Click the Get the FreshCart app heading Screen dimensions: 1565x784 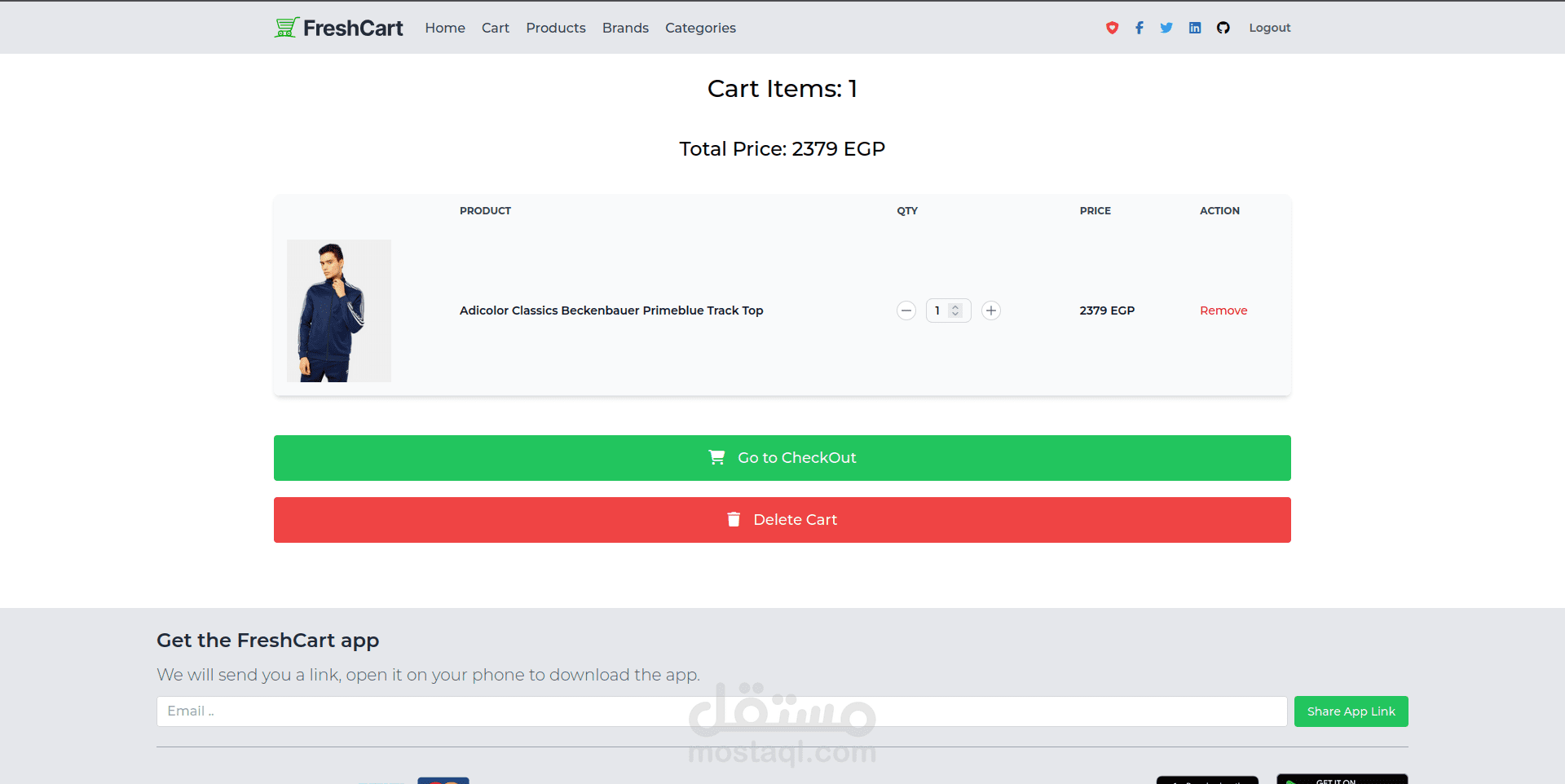[268, 641]
